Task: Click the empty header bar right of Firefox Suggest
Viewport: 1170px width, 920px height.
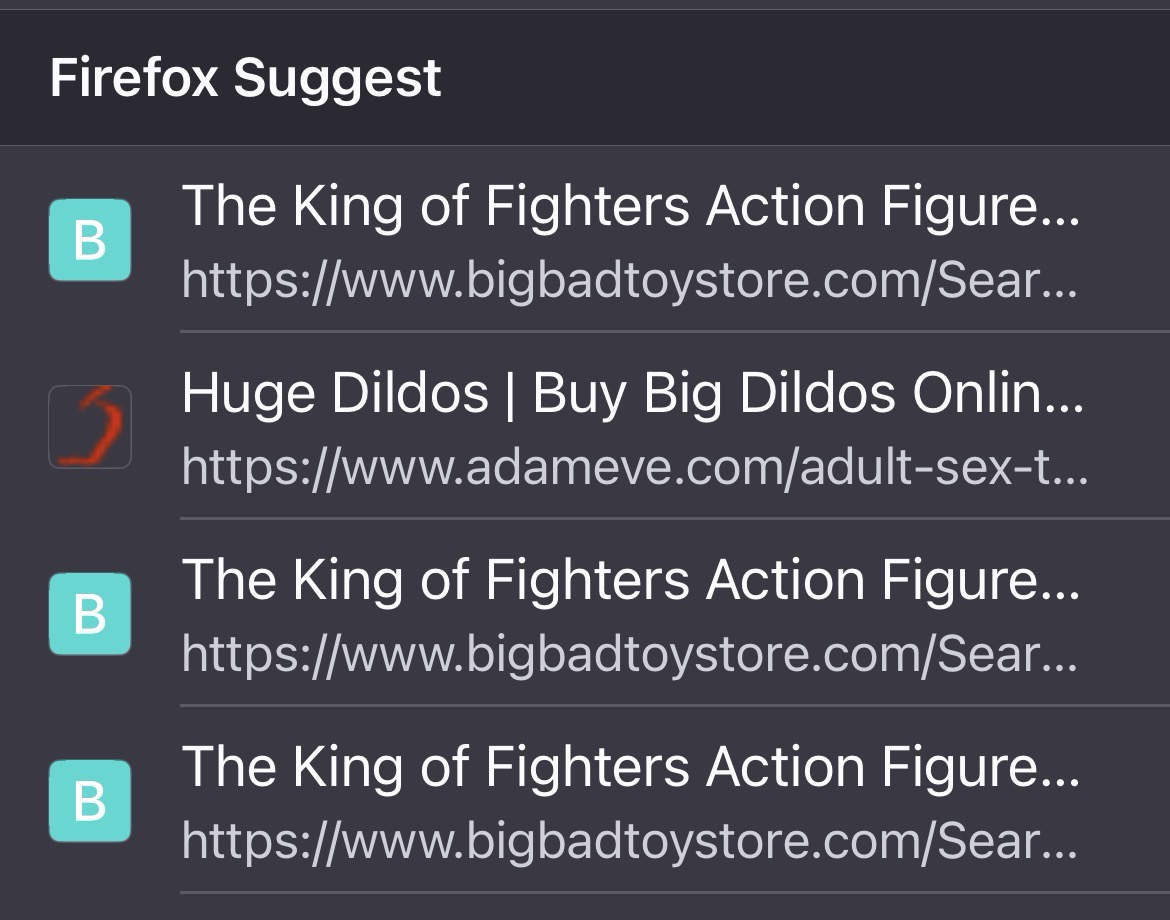Action: (800, 78)
